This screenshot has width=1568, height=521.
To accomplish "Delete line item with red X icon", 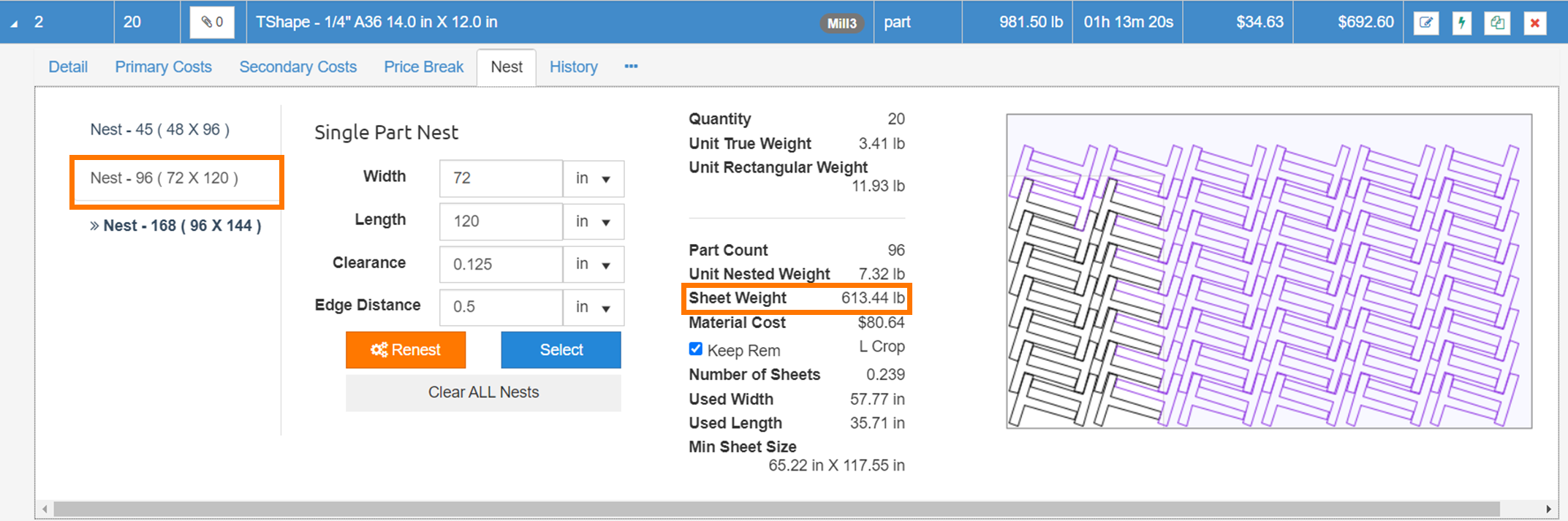I will point(1534,23).
